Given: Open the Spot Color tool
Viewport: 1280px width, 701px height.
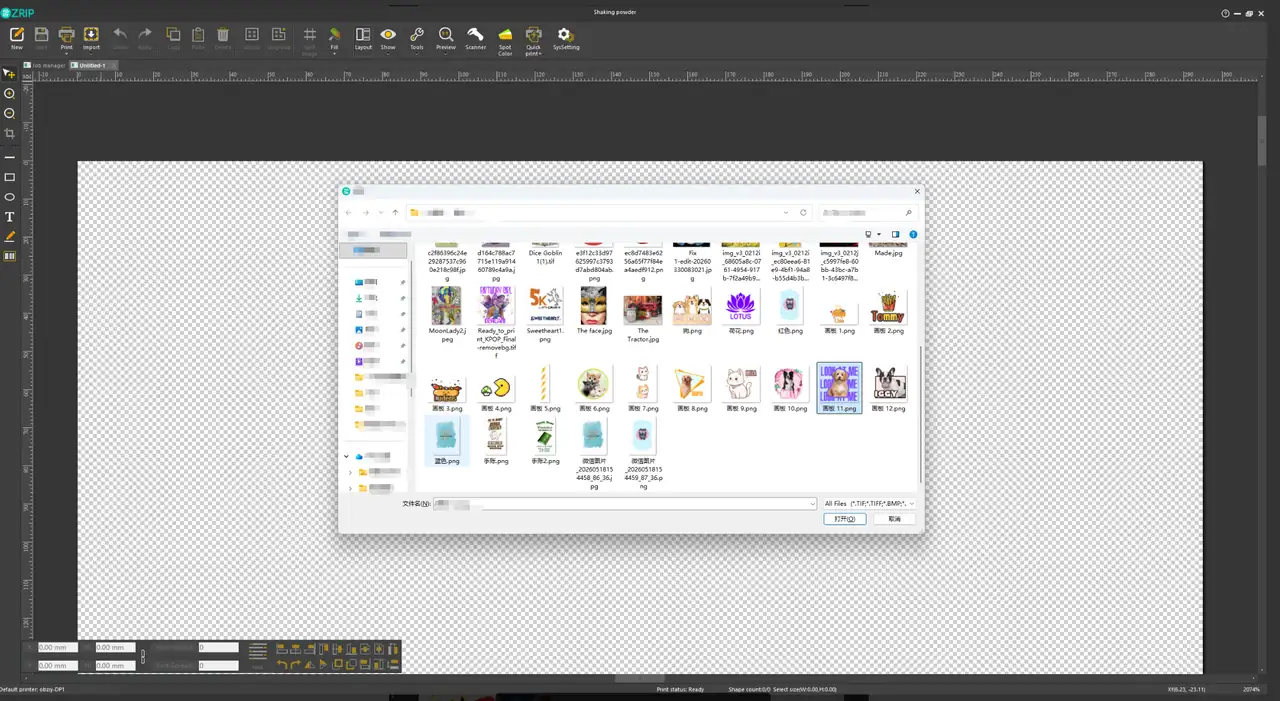Looking at the screenshot, I should [x=505, y=40].
